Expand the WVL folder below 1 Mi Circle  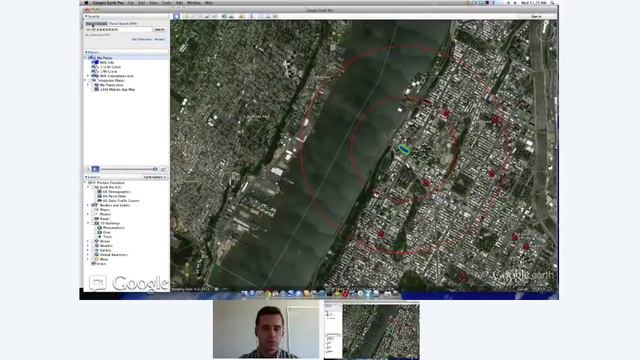[88, 76]
